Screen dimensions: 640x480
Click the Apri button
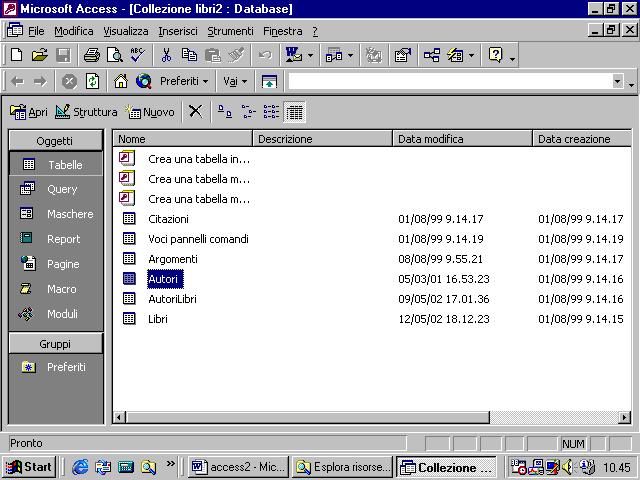coord(29,111)
